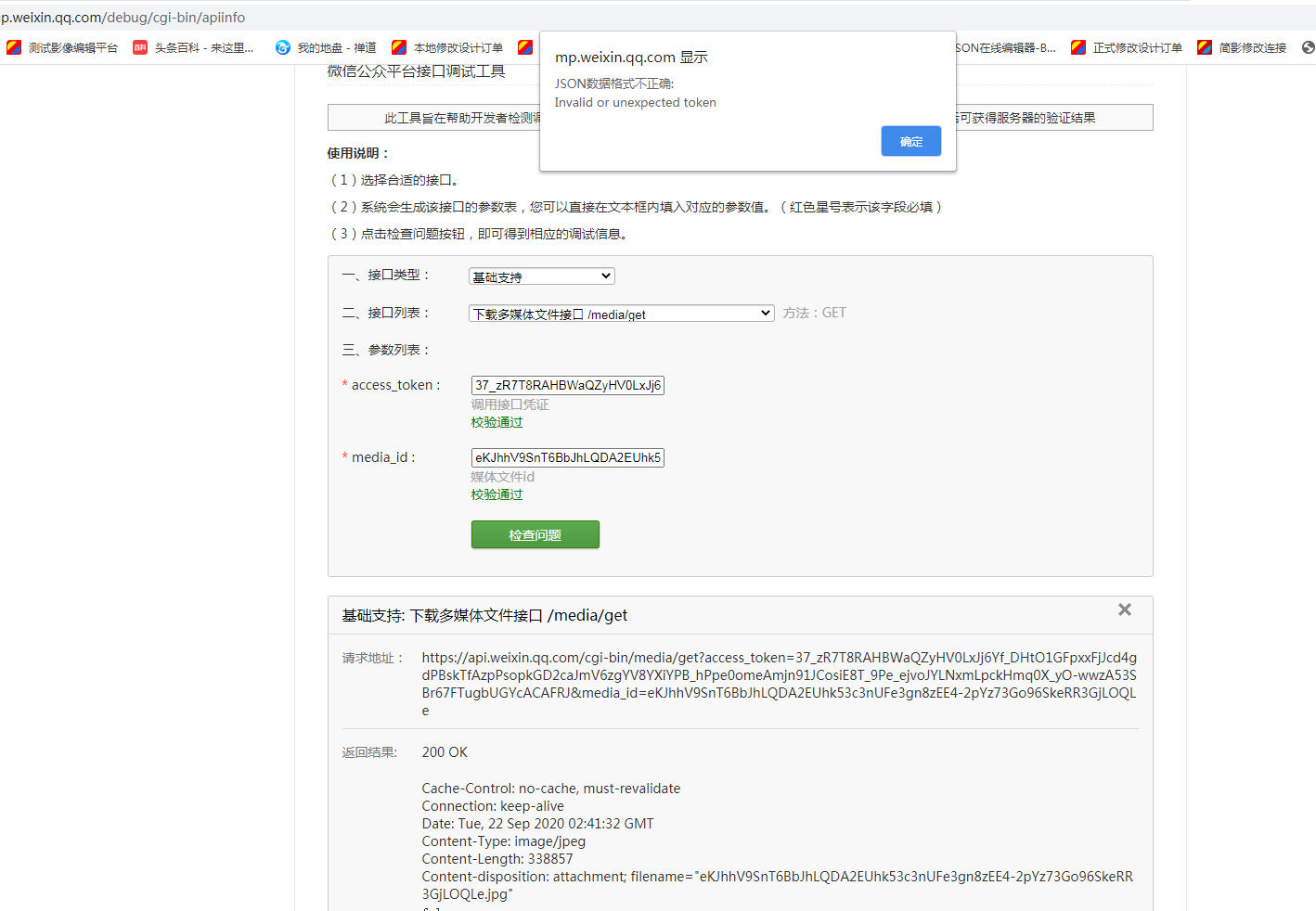Open the 我的地盘 - 禅道 bookmark

[x=326, y=47]
